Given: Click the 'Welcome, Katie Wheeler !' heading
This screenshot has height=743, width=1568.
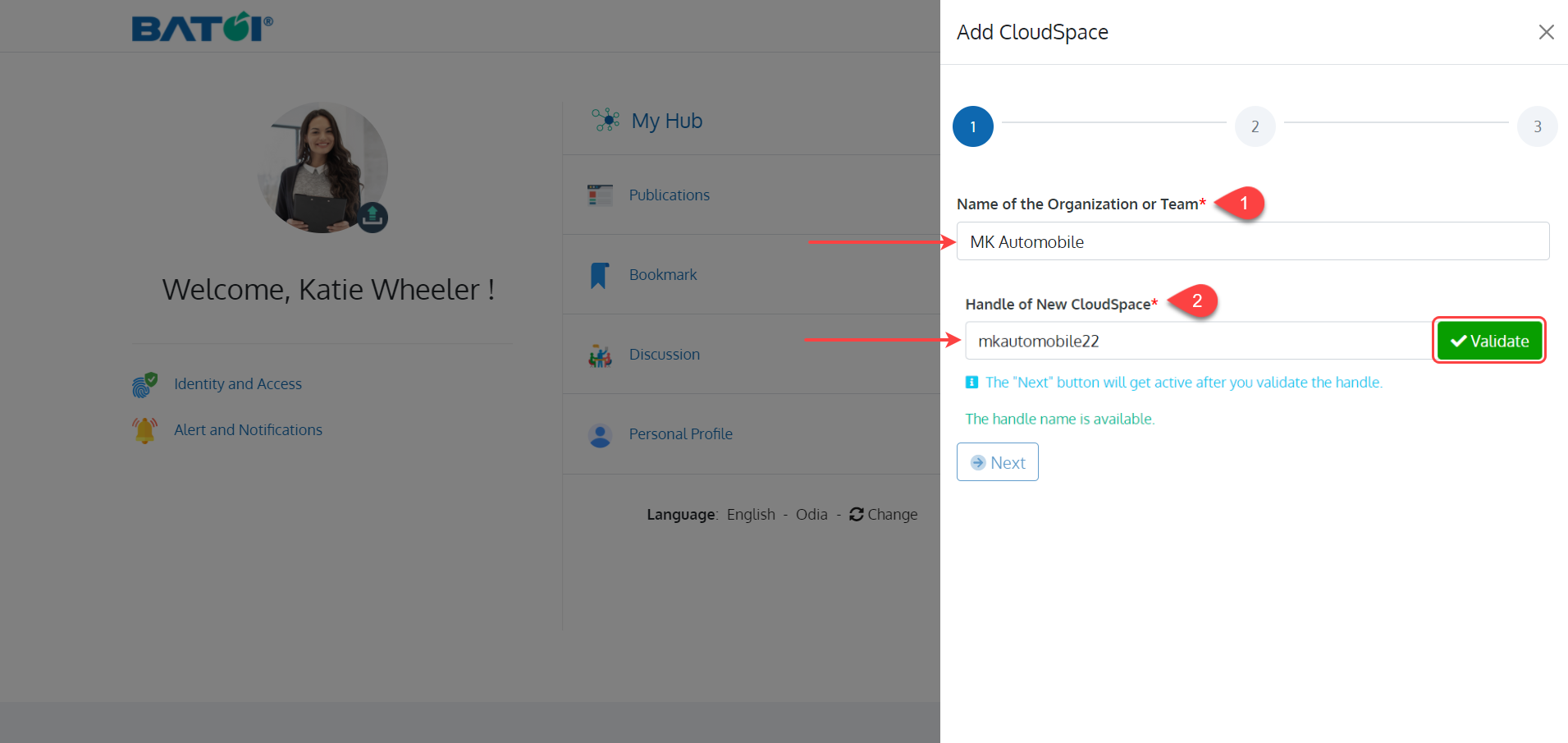Looking at the screenshot, I should (328, 290).
